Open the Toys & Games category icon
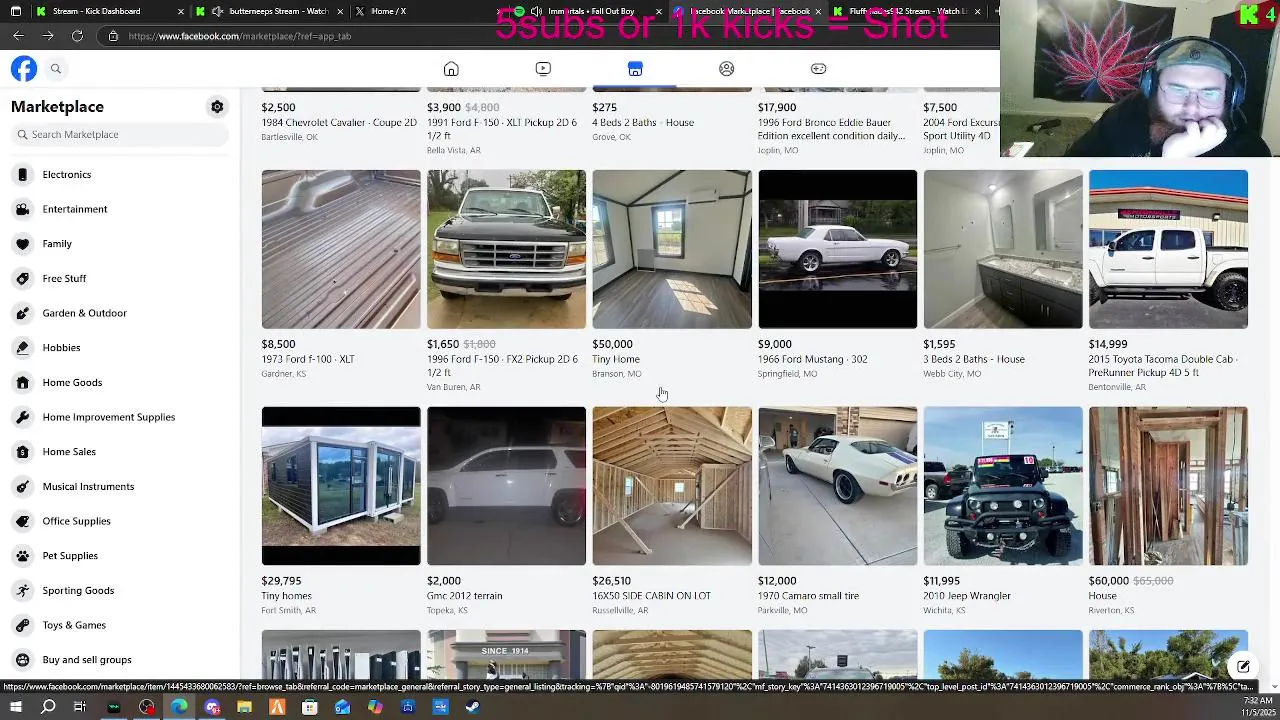 coord(22,625)
